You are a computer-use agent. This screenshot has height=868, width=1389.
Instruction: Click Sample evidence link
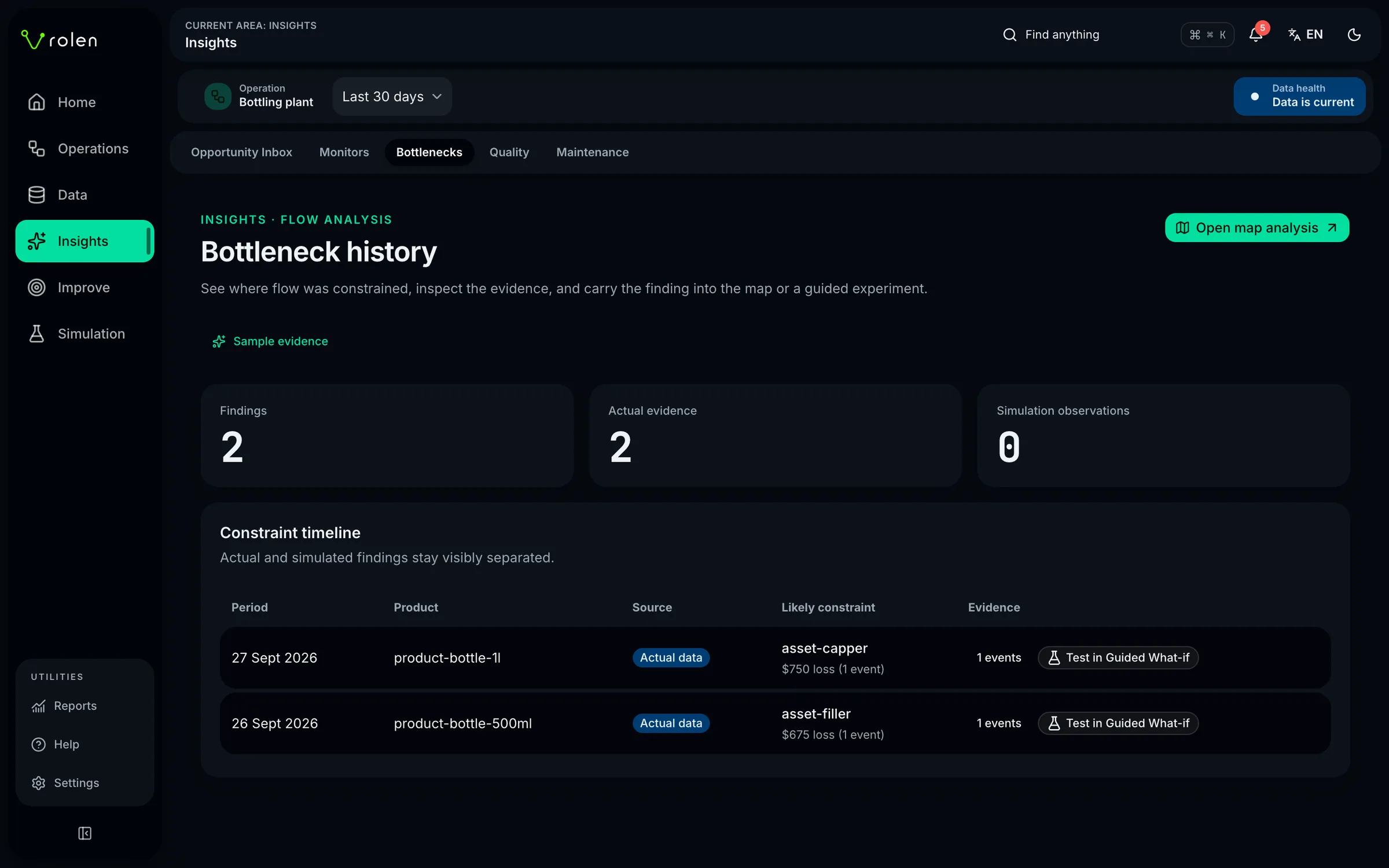pyautogui.click(x=270, y=341)
